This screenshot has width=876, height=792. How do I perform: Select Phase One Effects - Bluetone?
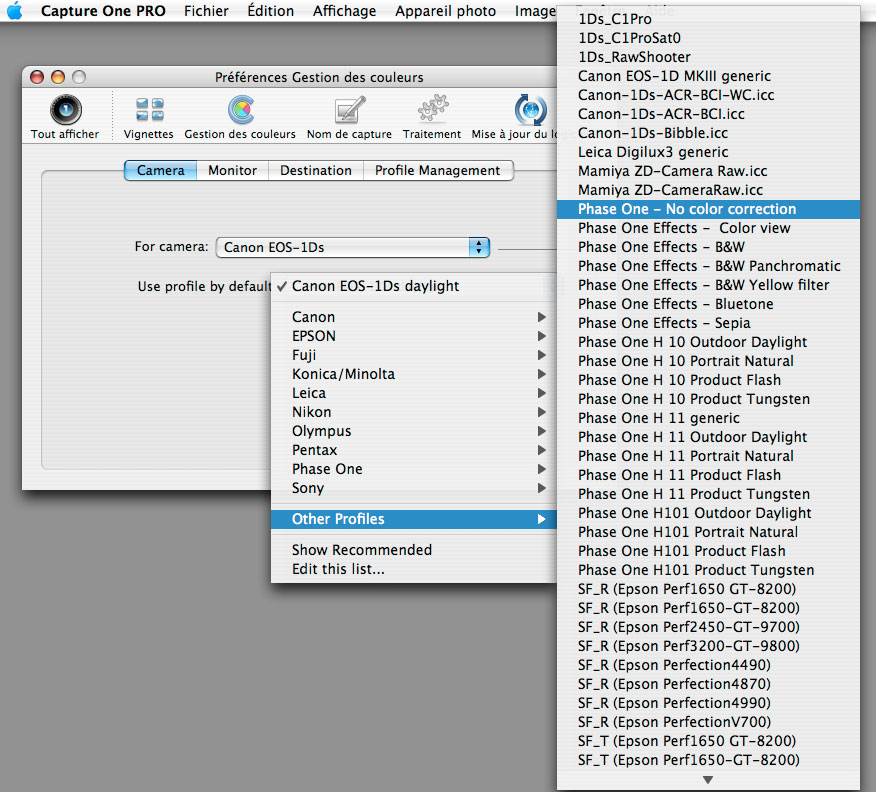point(708,304)
